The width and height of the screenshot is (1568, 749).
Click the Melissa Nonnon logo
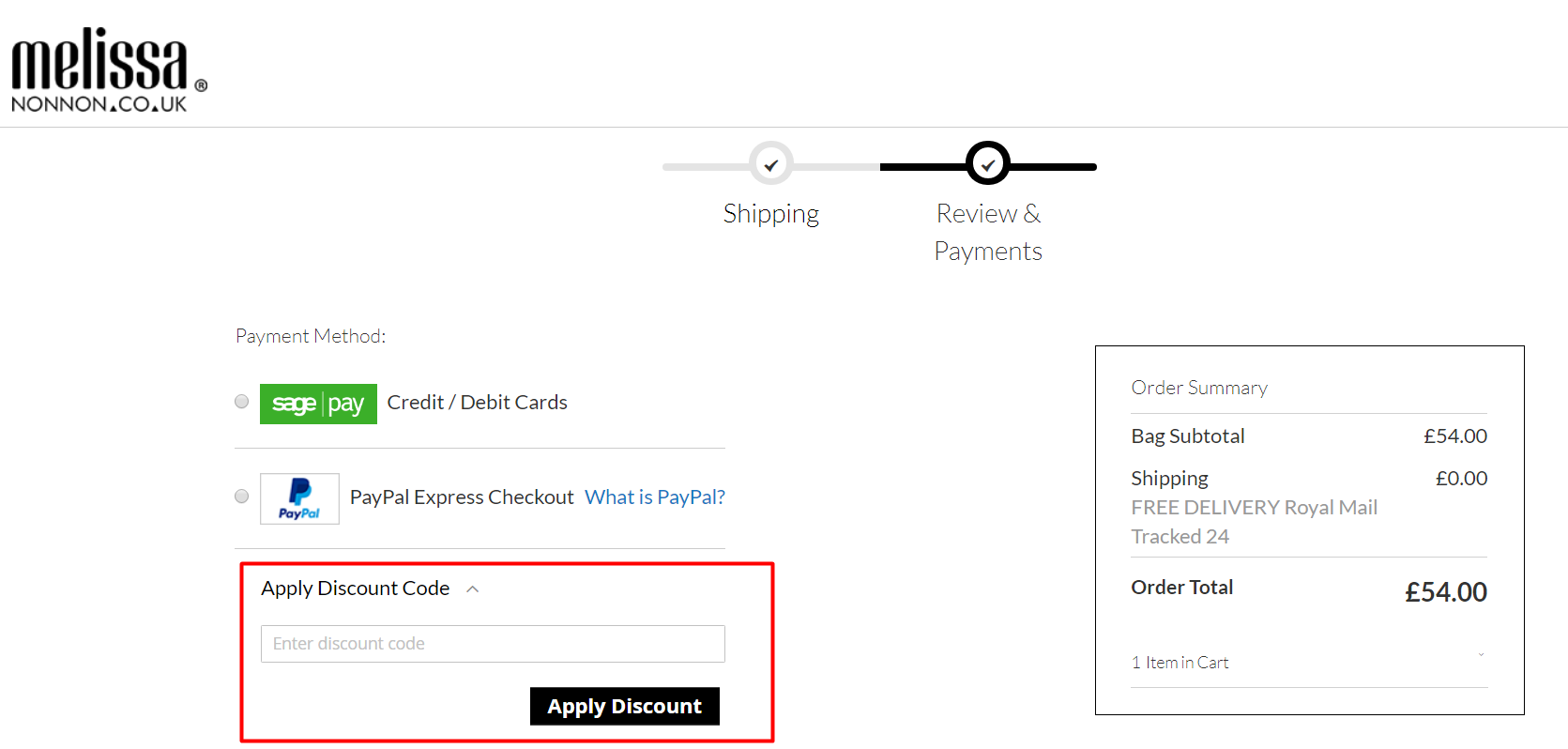point(109,70)
